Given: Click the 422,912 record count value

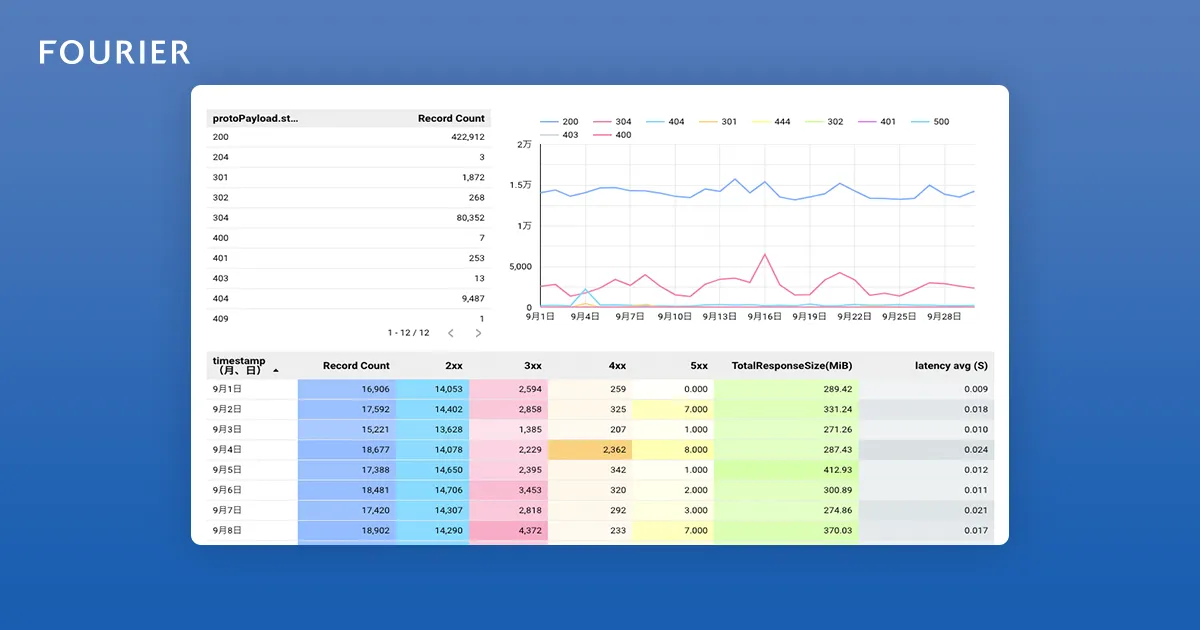Looking at the screenshot, I should (468, 137).
